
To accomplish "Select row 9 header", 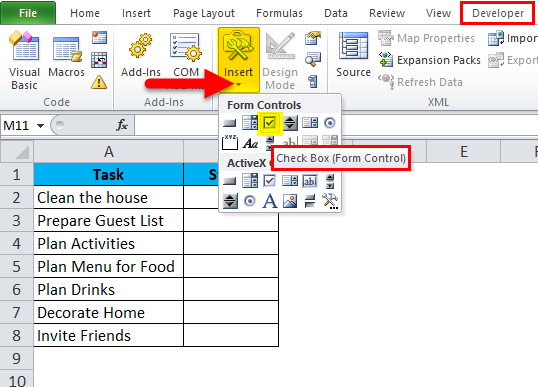I will [x=17, y=358].
